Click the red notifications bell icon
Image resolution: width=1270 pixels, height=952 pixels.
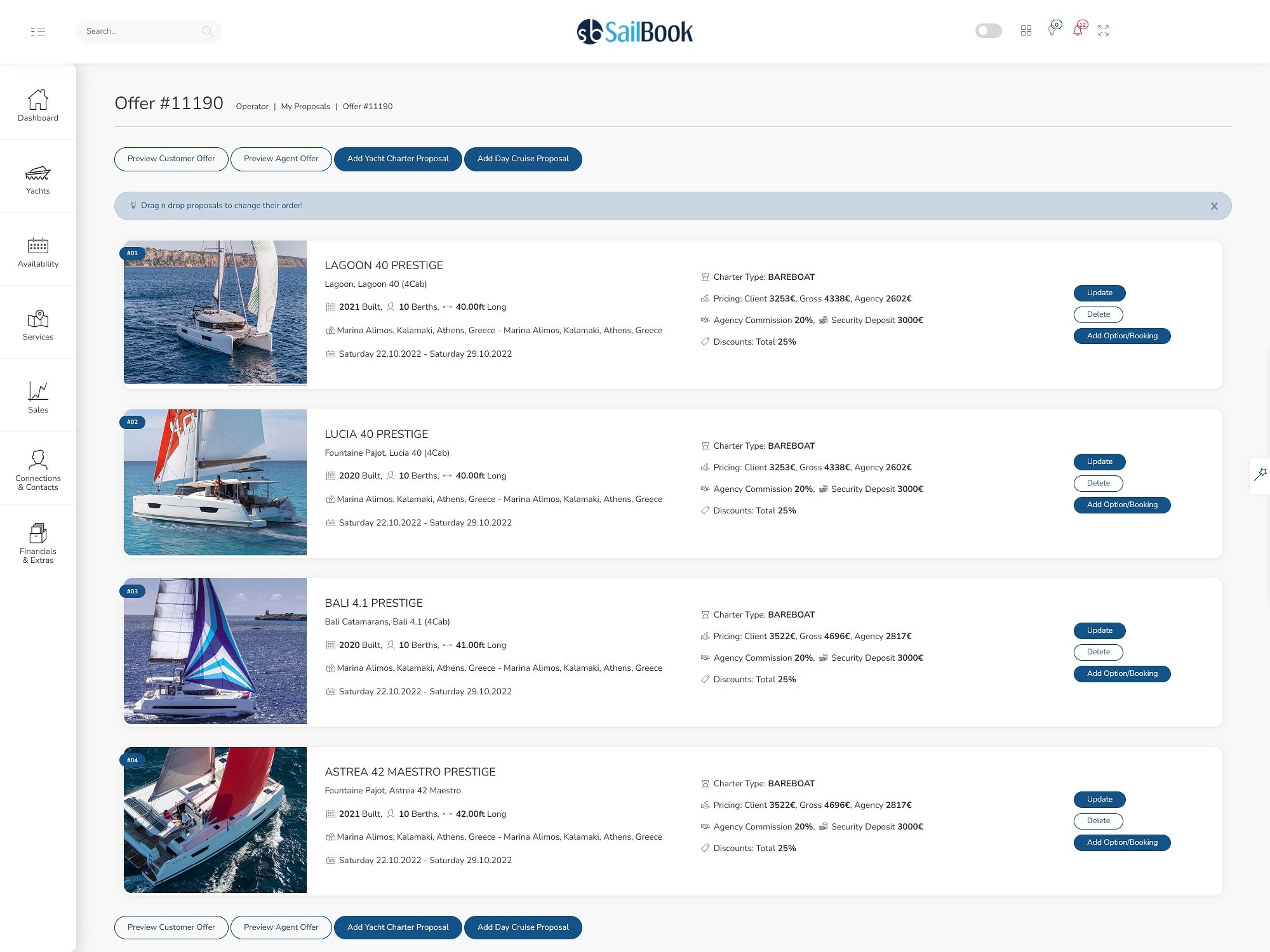(x=1078, y=30)
